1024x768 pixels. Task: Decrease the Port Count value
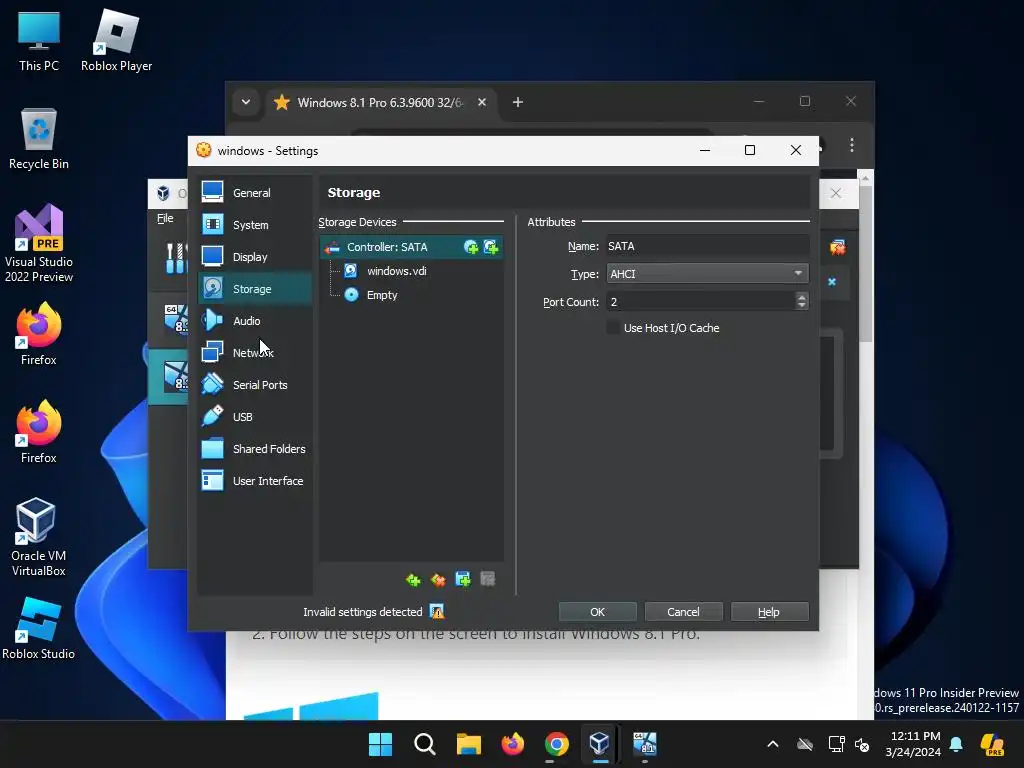(802, 306)
